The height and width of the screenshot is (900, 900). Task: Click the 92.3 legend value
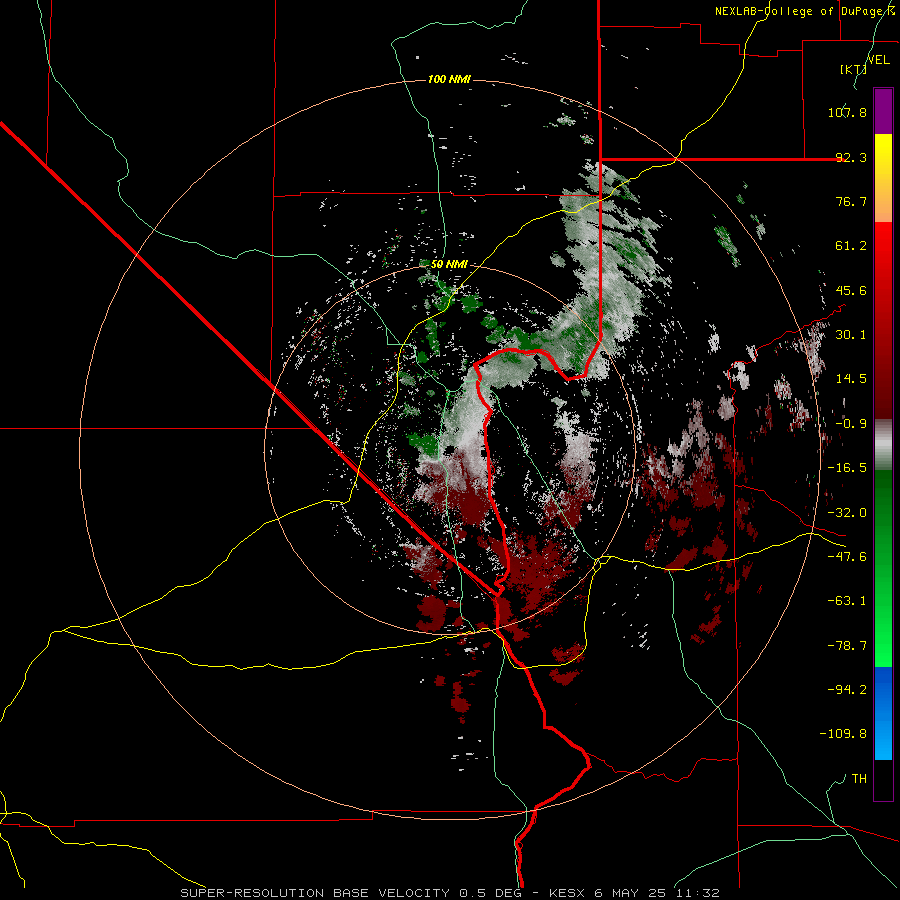point(851,157)
